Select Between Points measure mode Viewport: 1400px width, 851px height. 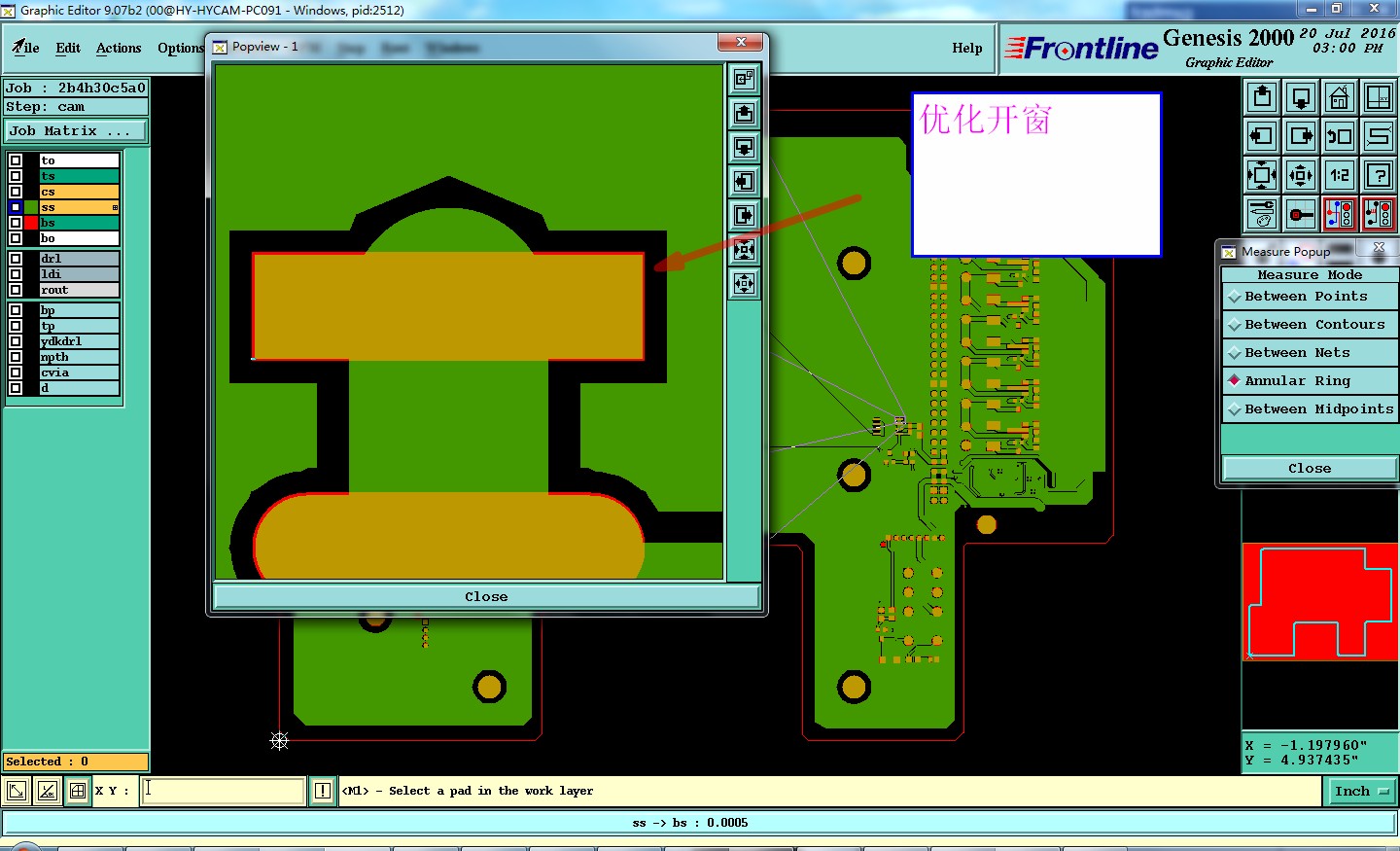point(1310,297)
